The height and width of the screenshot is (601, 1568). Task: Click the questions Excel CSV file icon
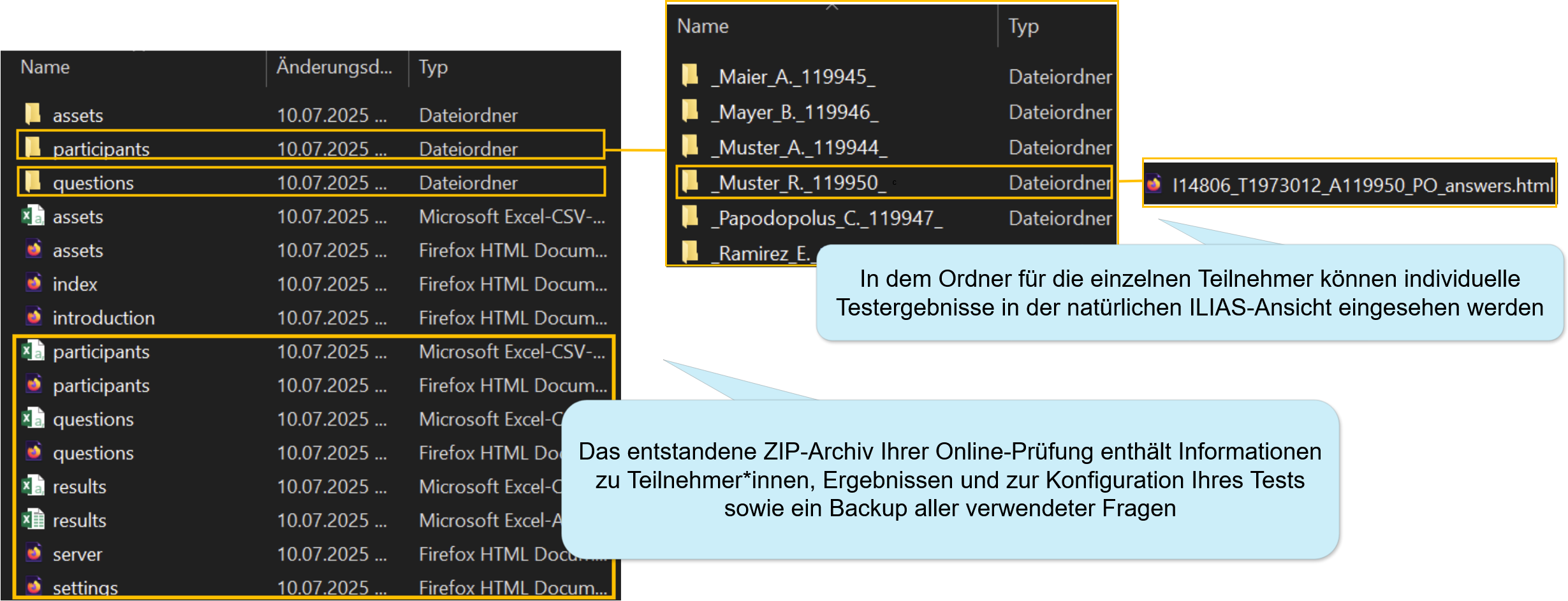(x=33, y=418)
